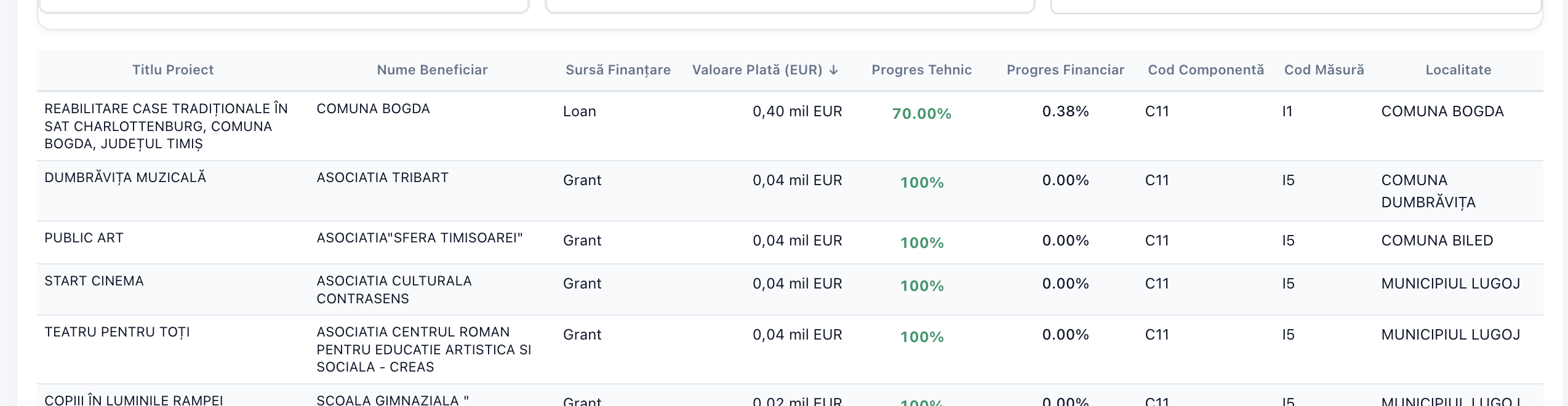Open the REABILITARE CASE TRADIȚIONALE project row

790,126
